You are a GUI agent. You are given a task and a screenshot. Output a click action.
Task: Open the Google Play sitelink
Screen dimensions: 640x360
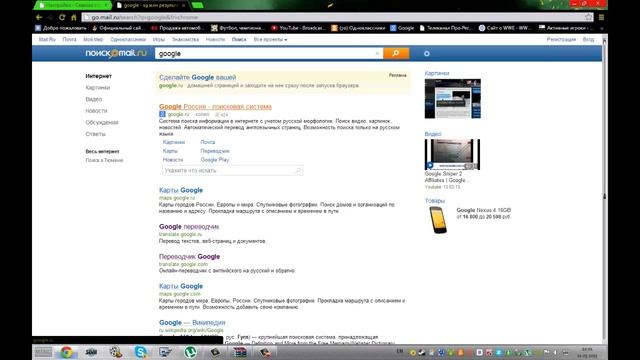(x=215, y=160)
